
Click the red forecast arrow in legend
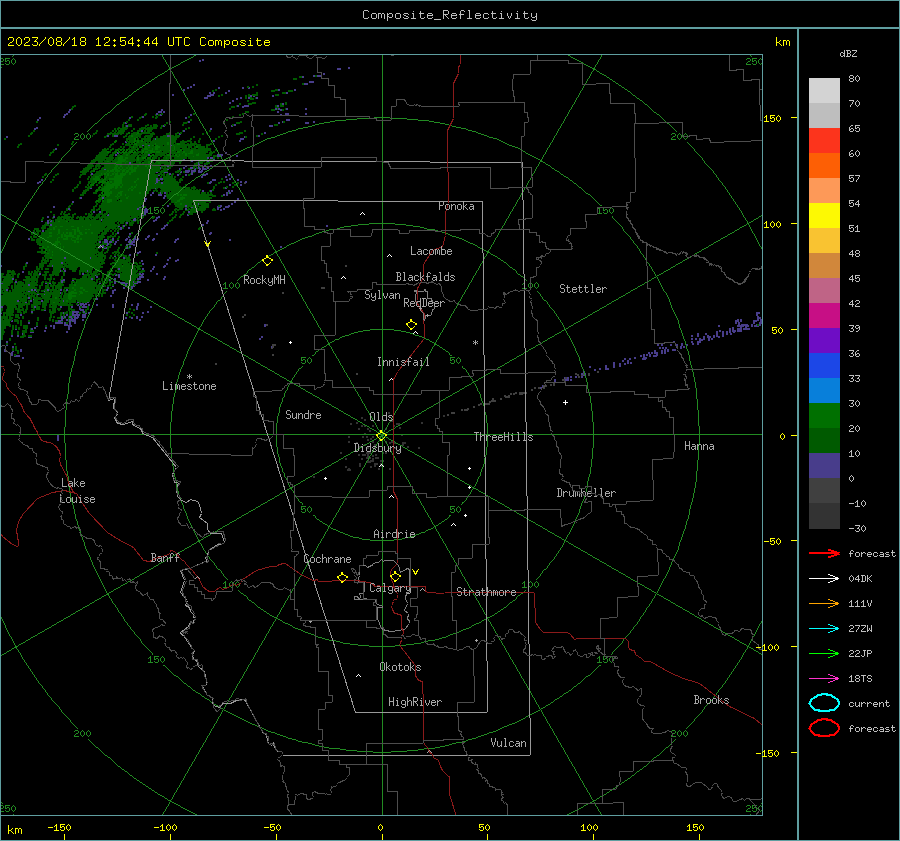824,553
